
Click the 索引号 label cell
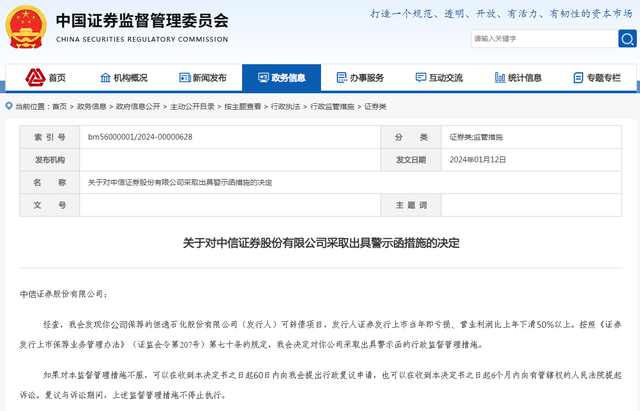point(50,137)
